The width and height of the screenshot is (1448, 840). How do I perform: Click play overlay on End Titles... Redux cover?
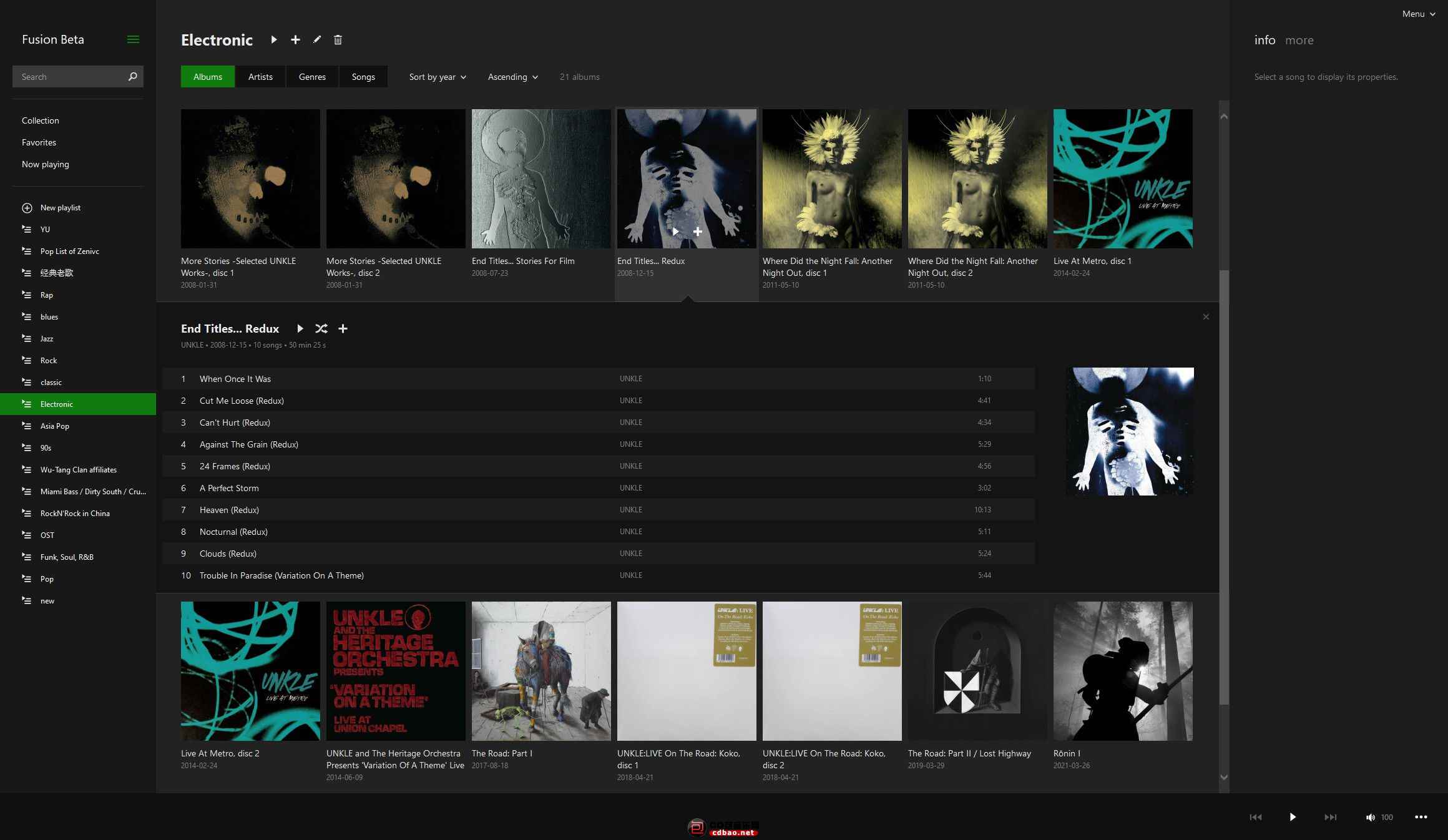click(x=675, y=232)
